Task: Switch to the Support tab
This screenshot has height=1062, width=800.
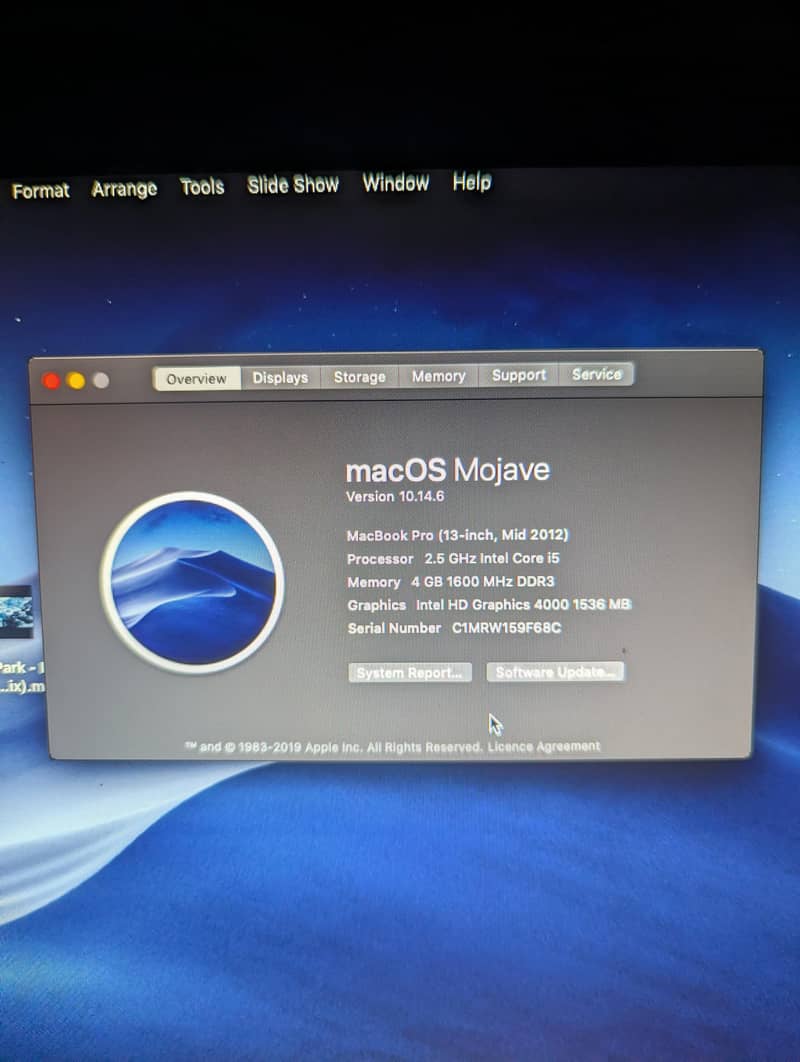Action: (519, 375)
